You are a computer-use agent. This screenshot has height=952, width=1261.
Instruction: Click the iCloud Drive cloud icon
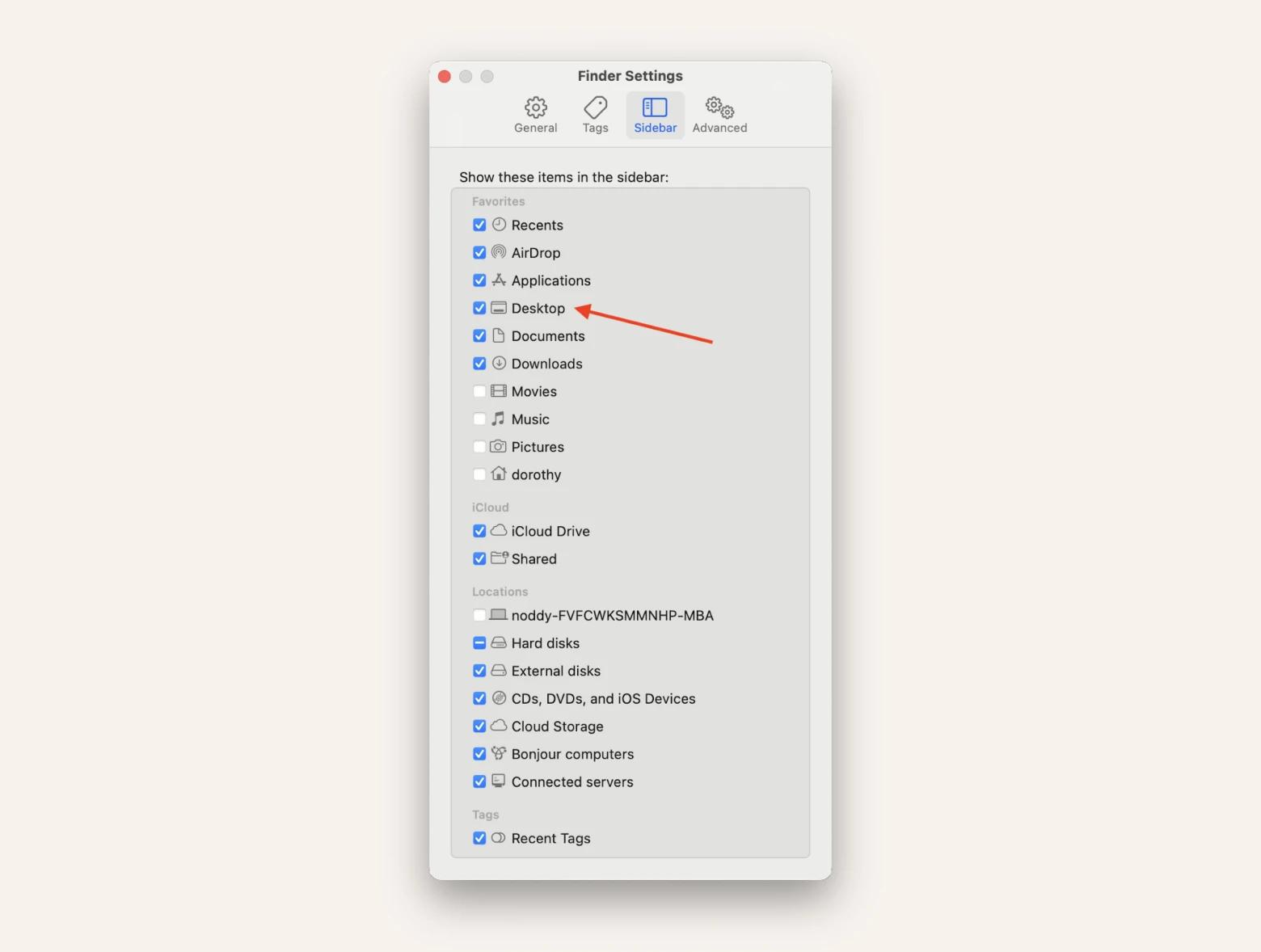[499, 530]
